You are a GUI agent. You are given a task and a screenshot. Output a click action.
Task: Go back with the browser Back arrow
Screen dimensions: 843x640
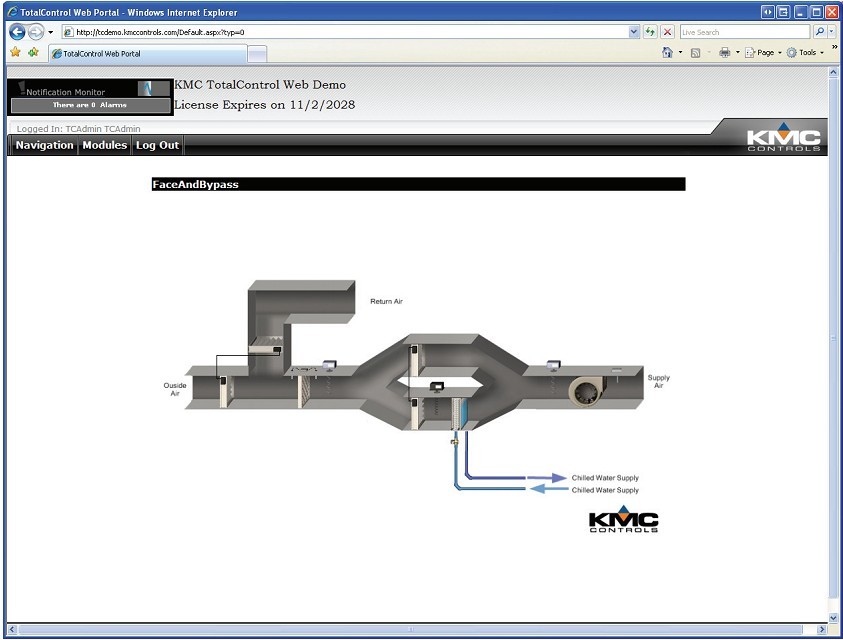pos(17,32)
